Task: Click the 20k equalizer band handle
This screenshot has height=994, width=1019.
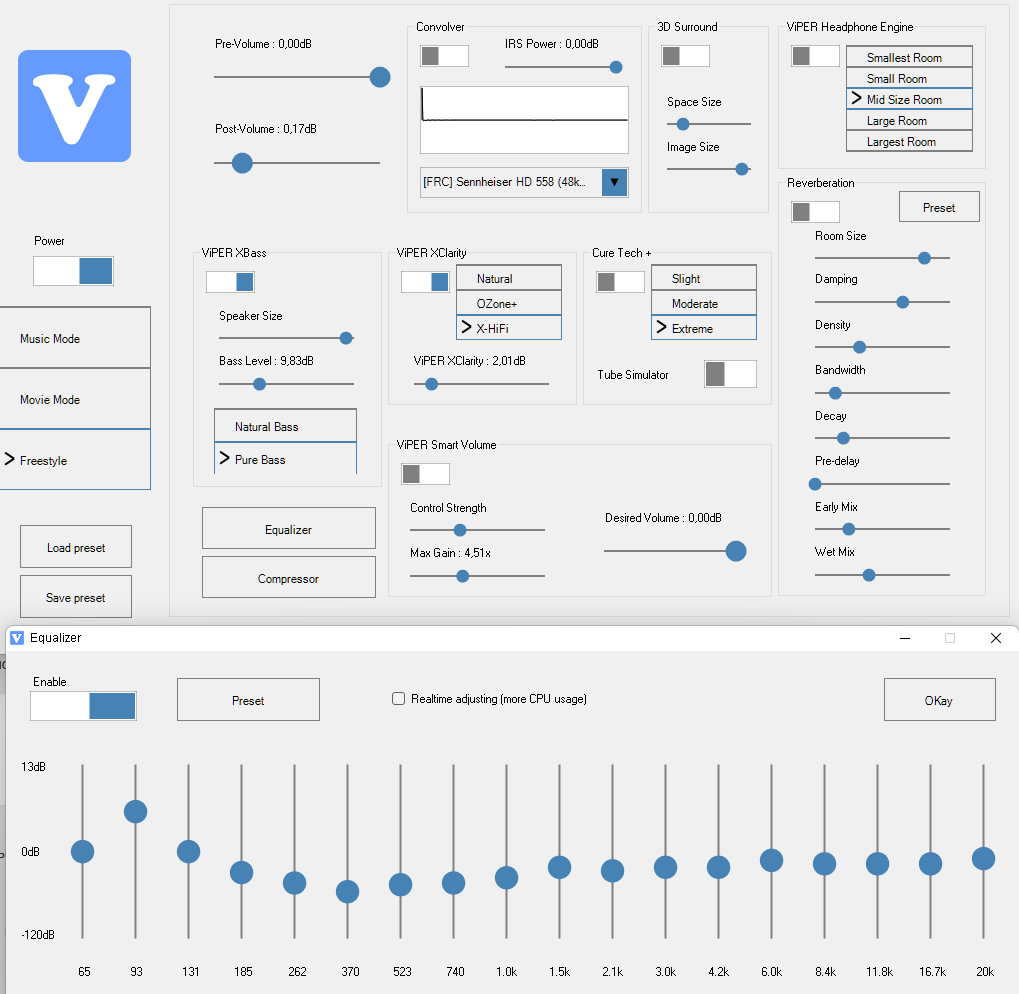Action: point(984,858)
